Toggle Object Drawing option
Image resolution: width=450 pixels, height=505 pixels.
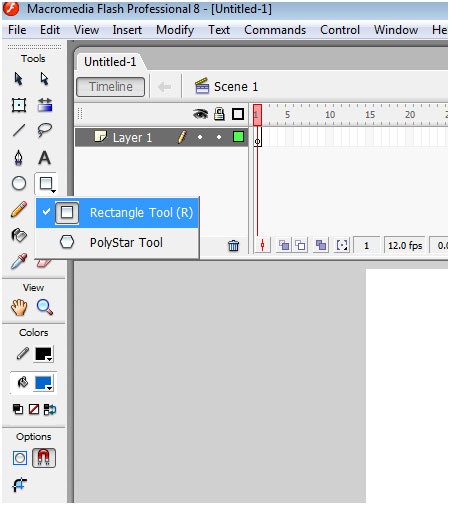tap(20, 458)
